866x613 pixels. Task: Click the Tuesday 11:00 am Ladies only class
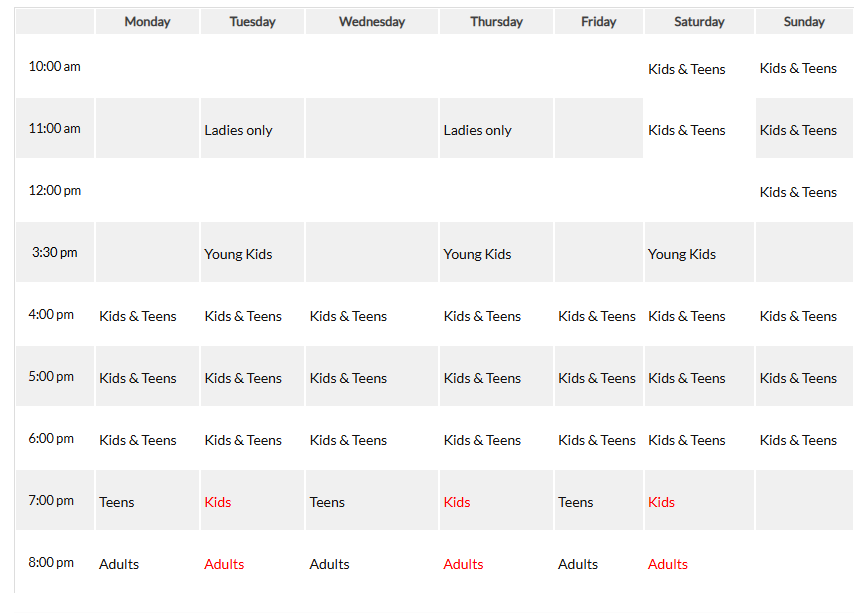pyautogui.click(x=238, y=130)
